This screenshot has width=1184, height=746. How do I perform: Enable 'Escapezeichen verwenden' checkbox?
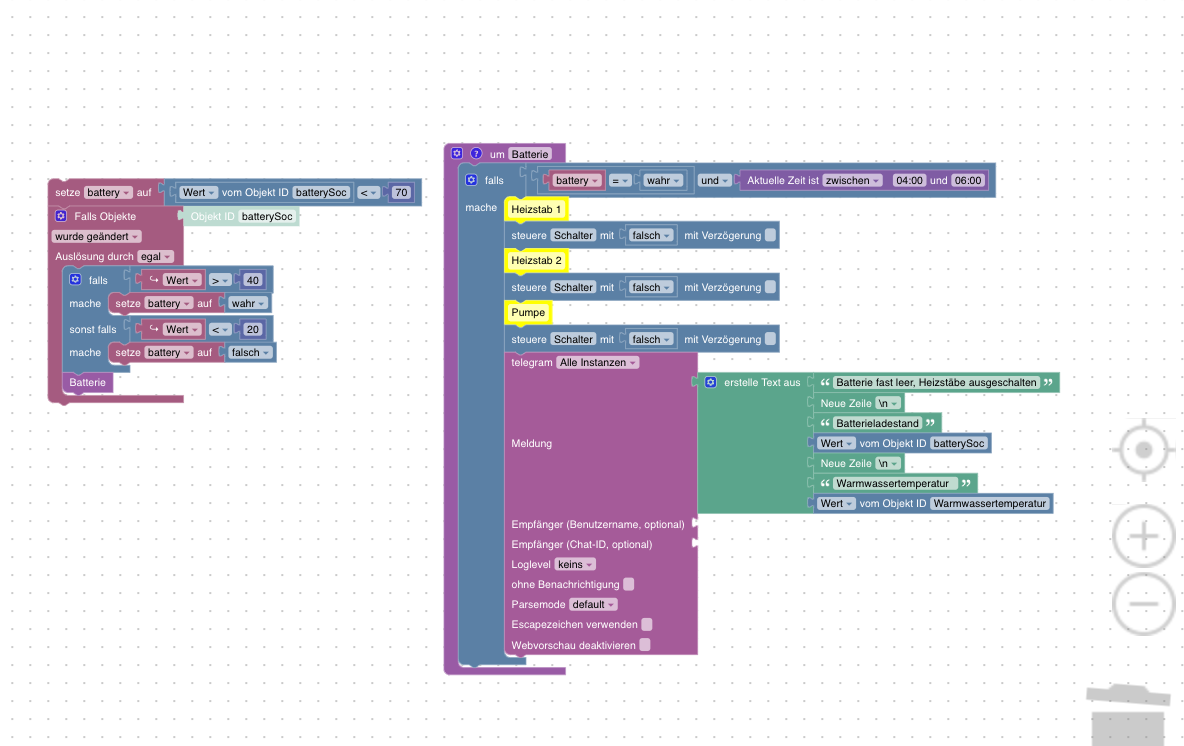click(x=646, y=624)
